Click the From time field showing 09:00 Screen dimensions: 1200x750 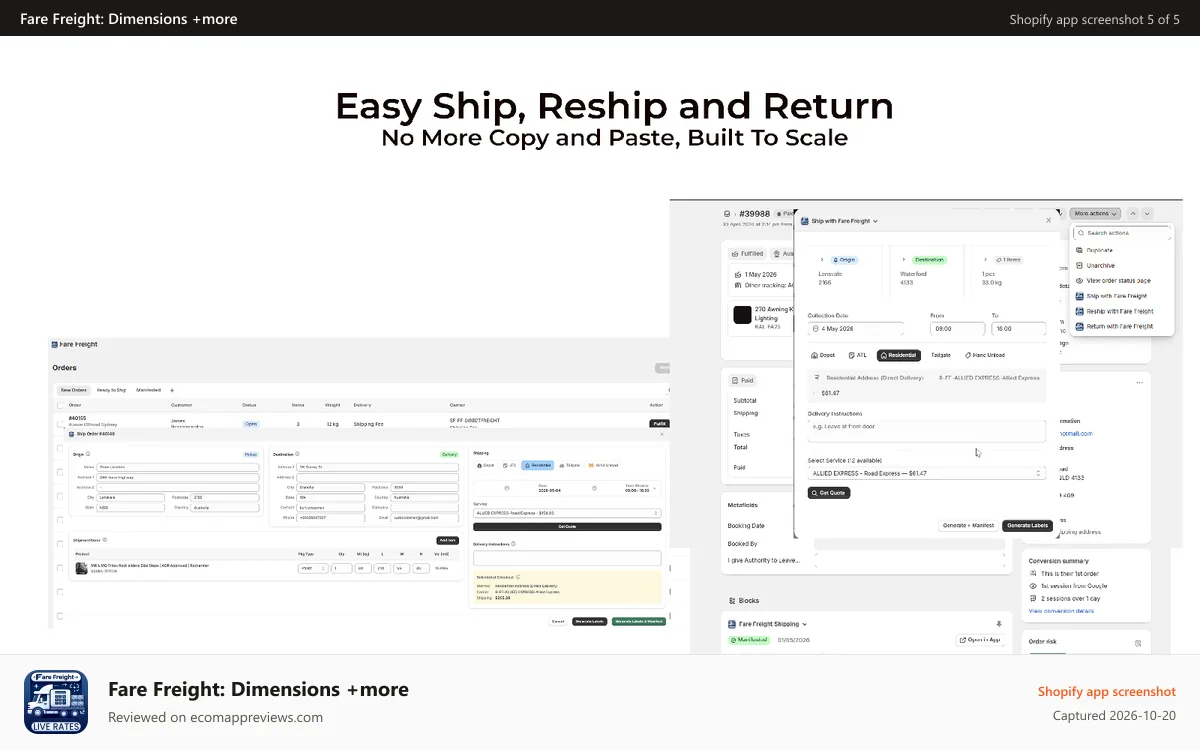[957, 329]
